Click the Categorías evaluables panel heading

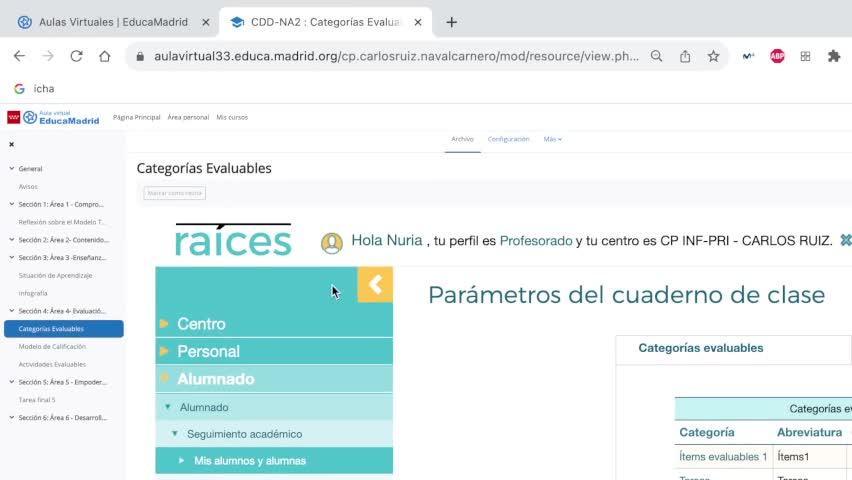700,348
